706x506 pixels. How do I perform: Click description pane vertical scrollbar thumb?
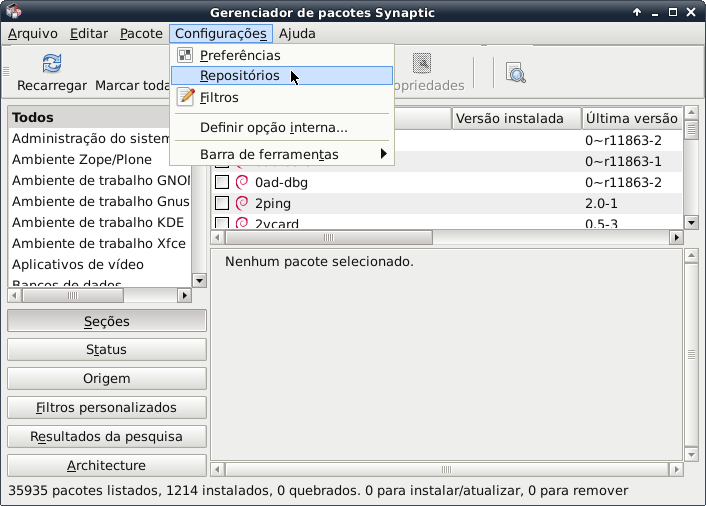click(691, 355)
